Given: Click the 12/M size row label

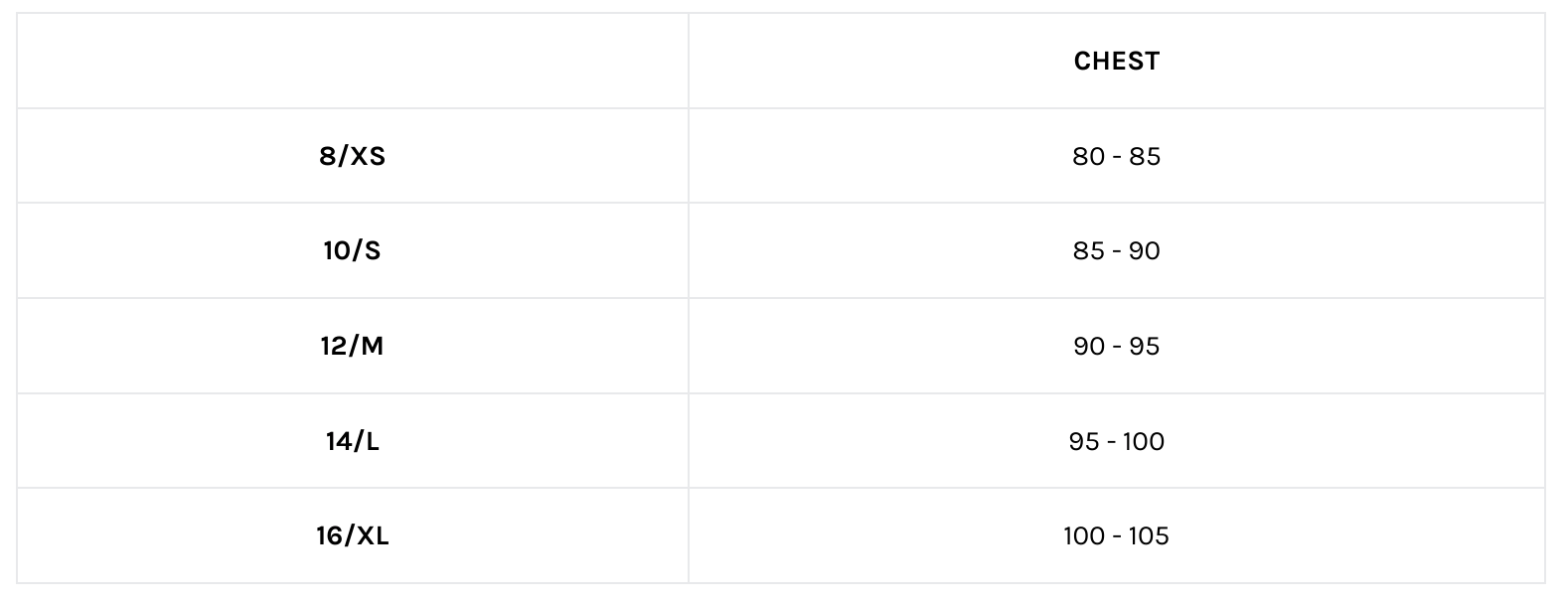Looking at the screenshot, I should (x=353, y=347).
